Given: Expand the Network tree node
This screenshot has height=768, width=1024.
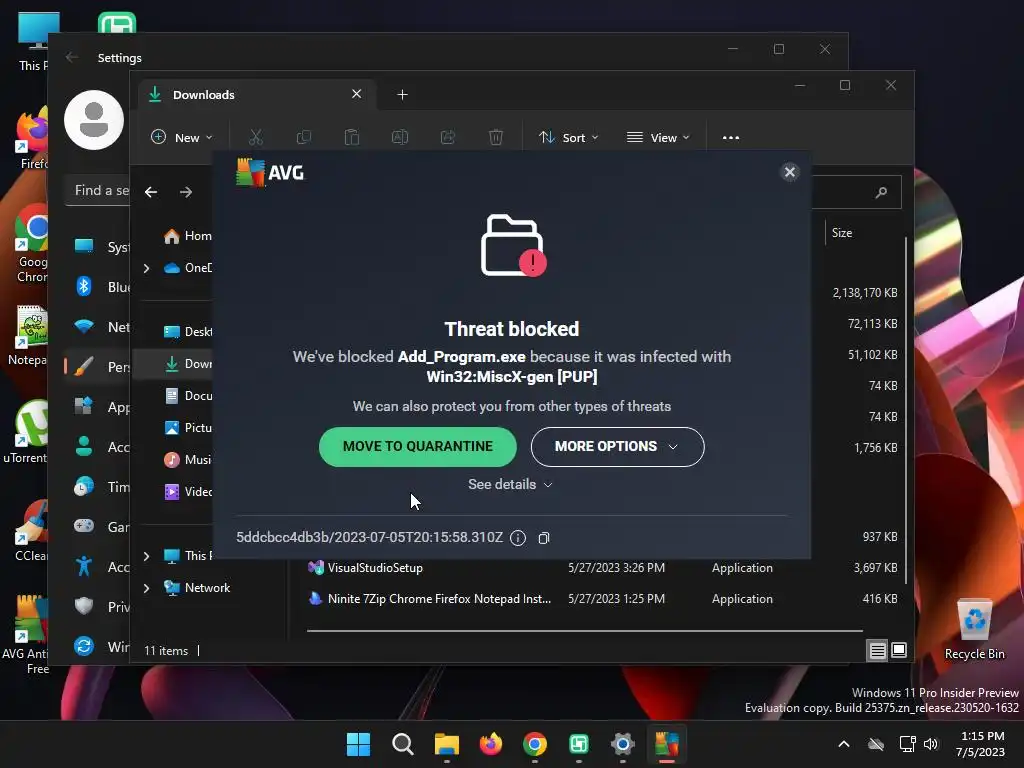Looking at the screenshot, I should (x=146, y=588).
